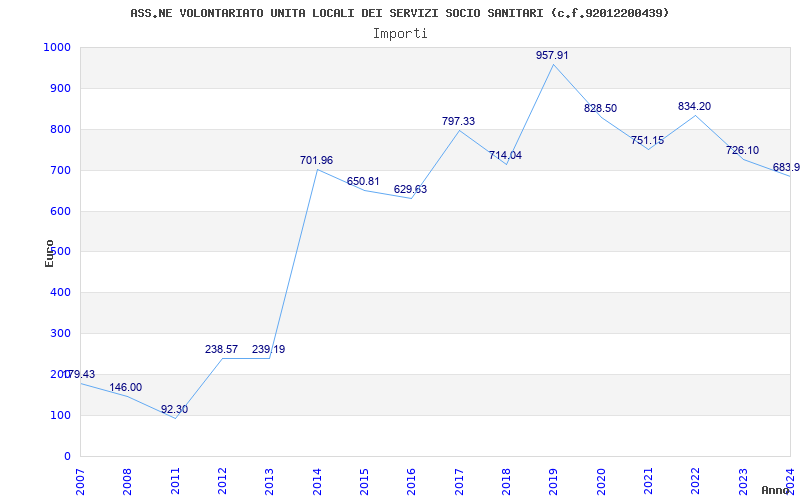Viewport: 800px width, 500px height.
Task: Click the 100 y-axis tick label
Action: click(x=60, y=415)
